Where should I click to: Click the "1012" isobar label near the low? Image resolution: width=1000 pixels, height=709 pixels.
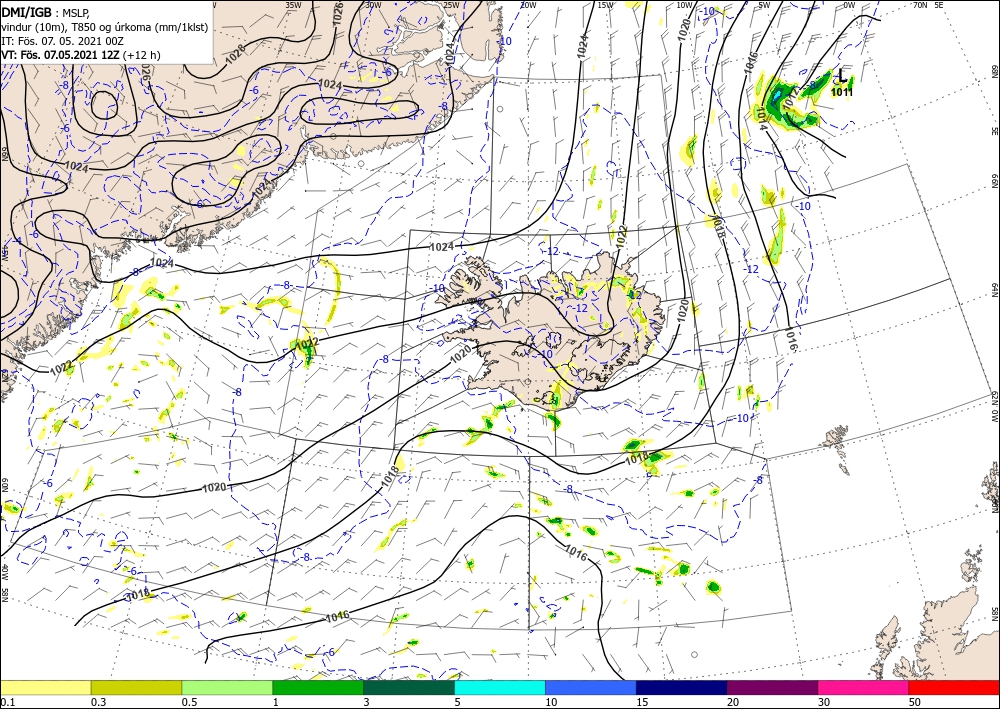791,97
